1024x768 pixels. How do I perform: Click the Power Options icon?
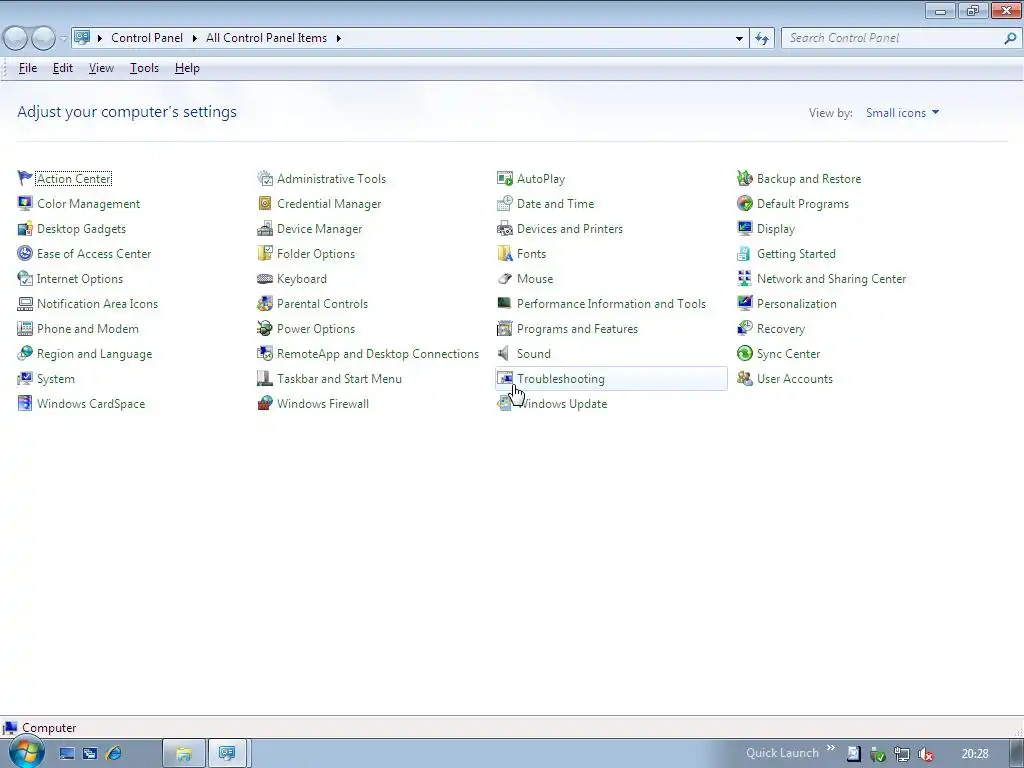(264, 328)
